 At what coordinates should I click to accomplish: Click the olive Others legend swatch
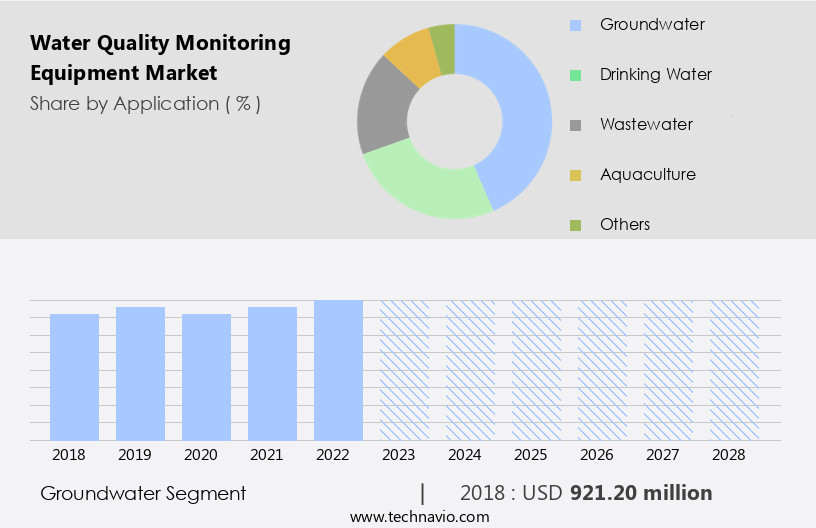pyautogui.click(x=575, y=225)
